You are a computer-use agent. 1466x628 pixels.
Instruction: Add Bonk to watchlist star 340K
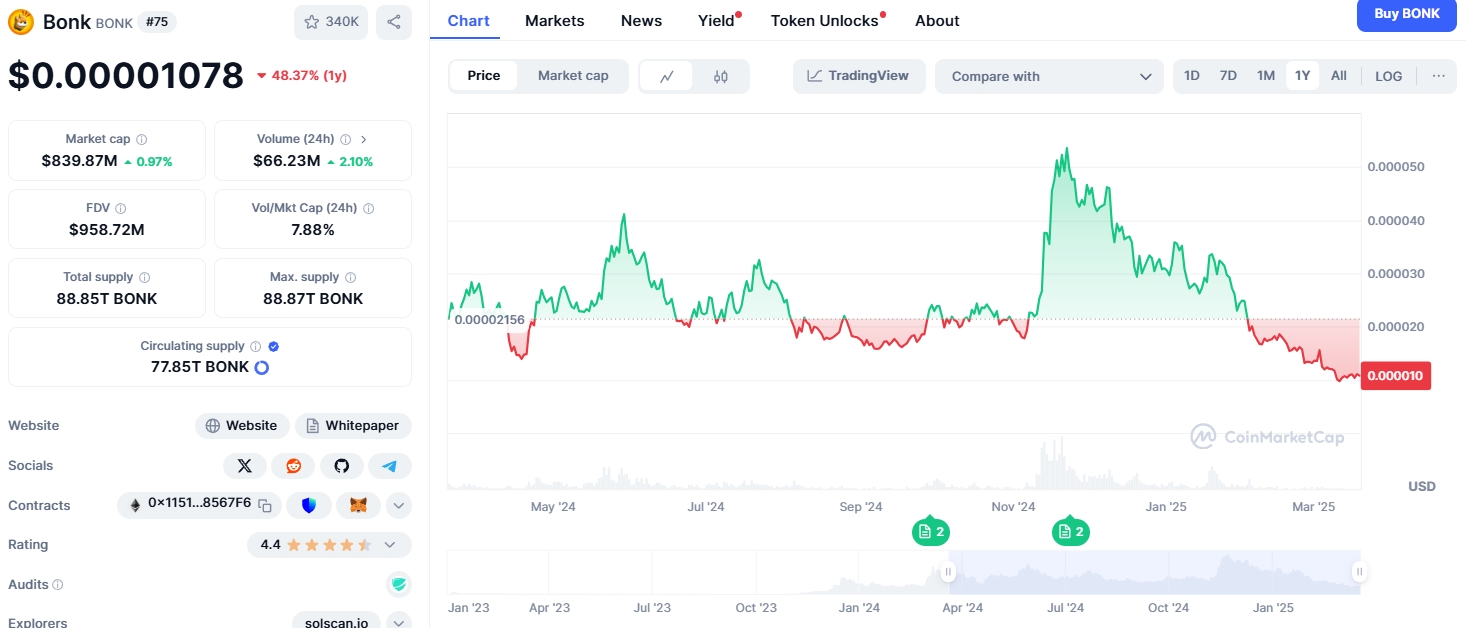click(331, 21)
